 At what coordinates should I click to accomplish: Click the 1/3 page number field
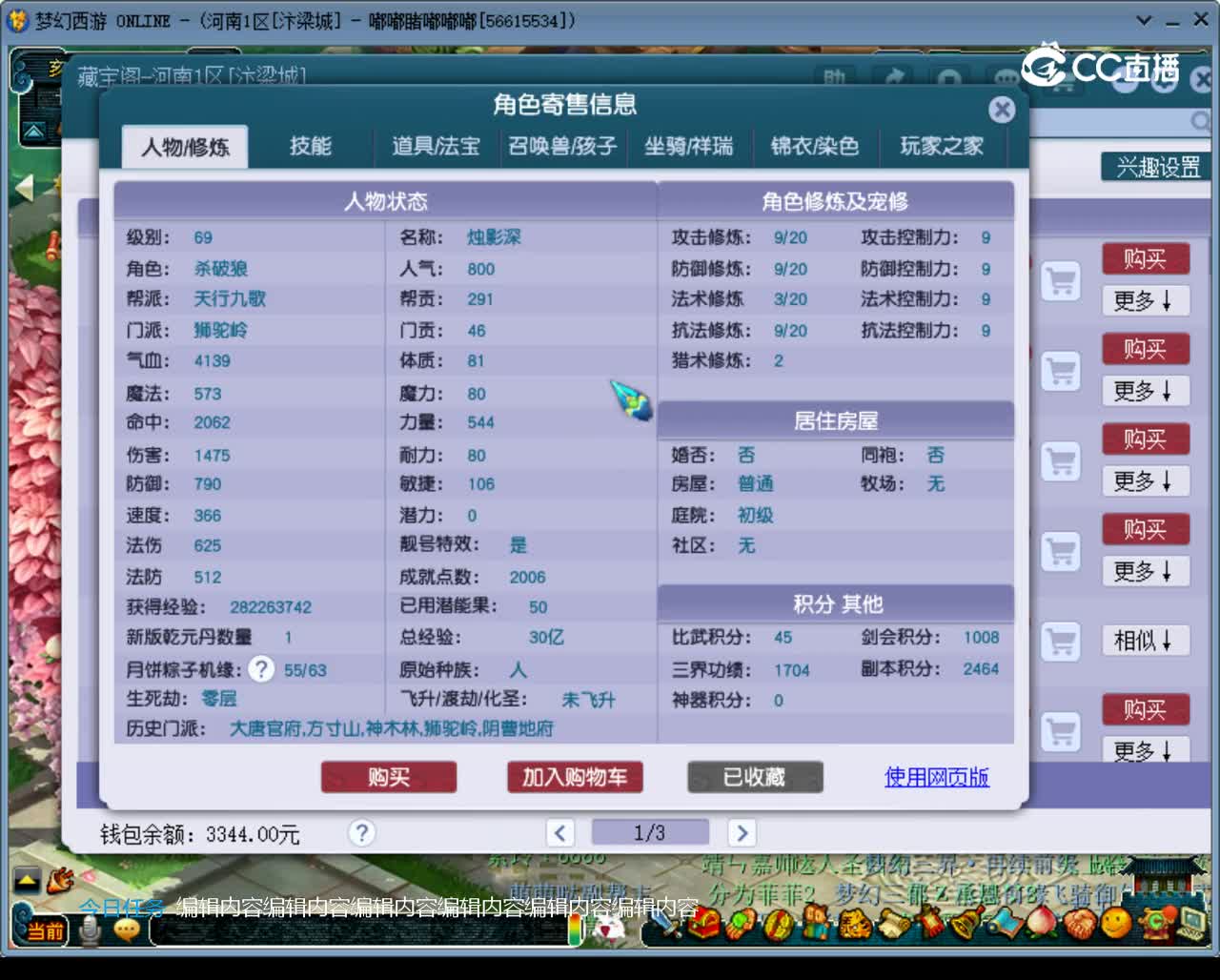point(650,833)
